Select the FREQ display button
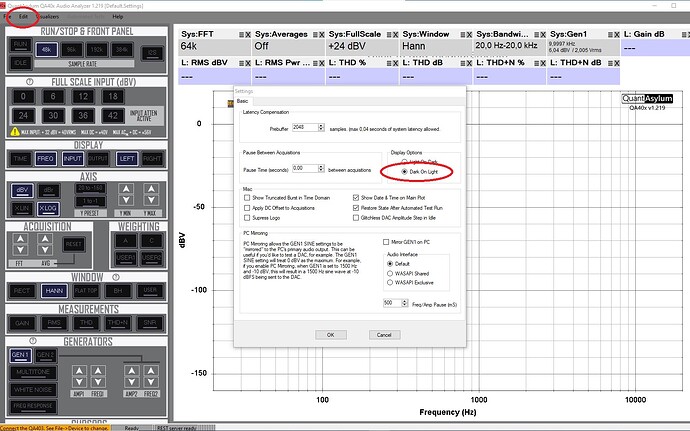The width and height of the screenshot is (690, 431). coord(46,158)
